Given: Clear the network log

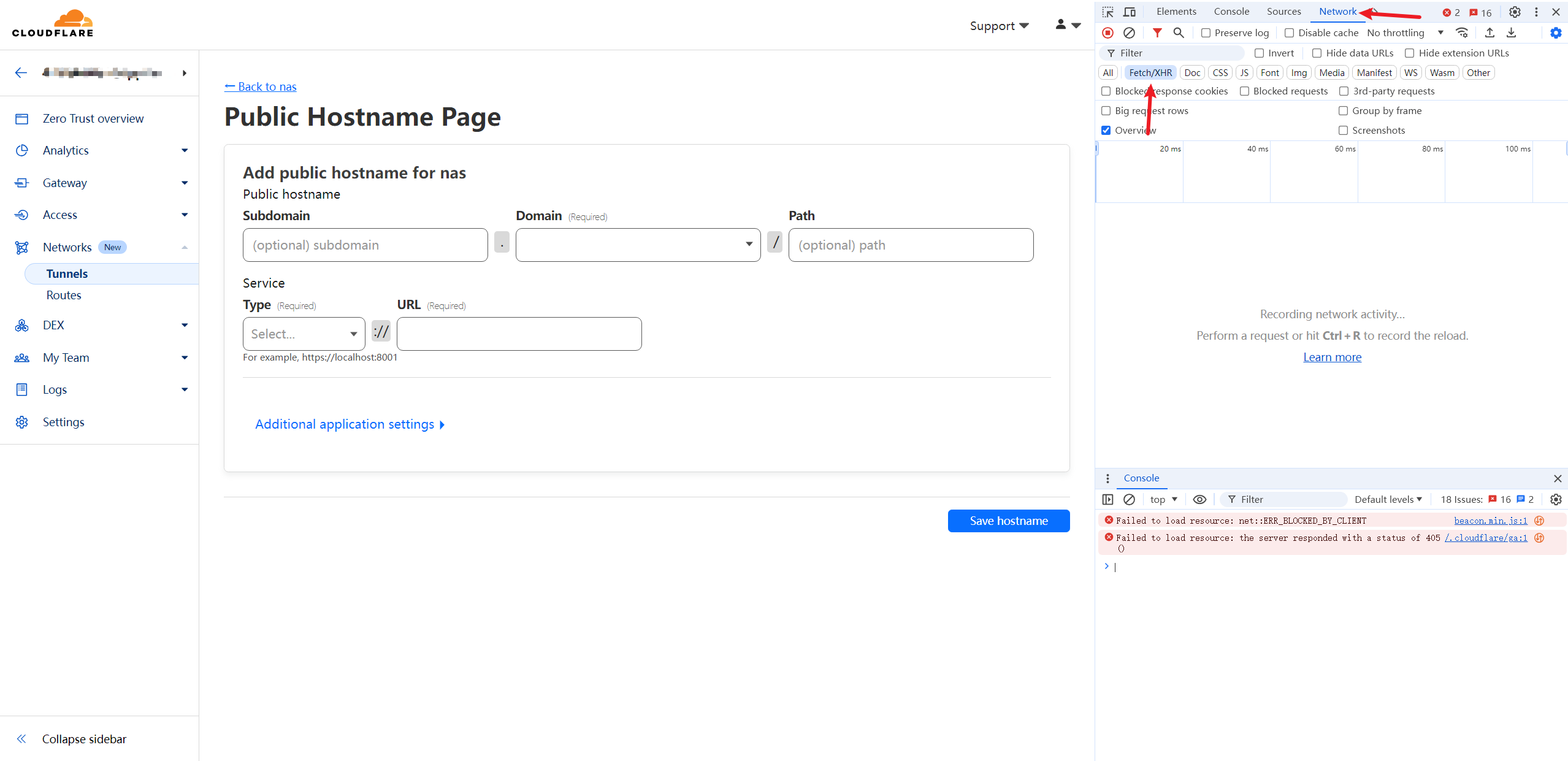Looking at the screenshot, I should [x=1129, y=33].
